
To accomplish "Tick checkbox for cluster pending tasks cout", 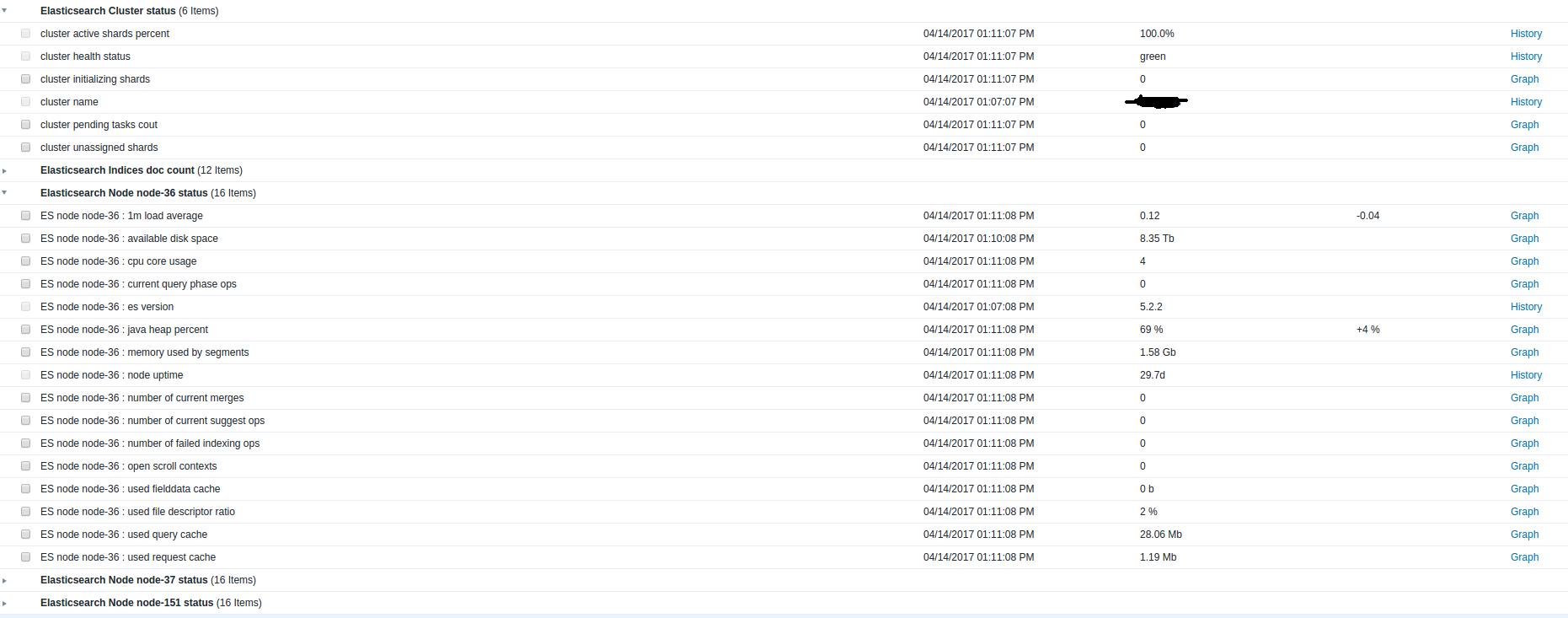I will [x=25, y=124].
